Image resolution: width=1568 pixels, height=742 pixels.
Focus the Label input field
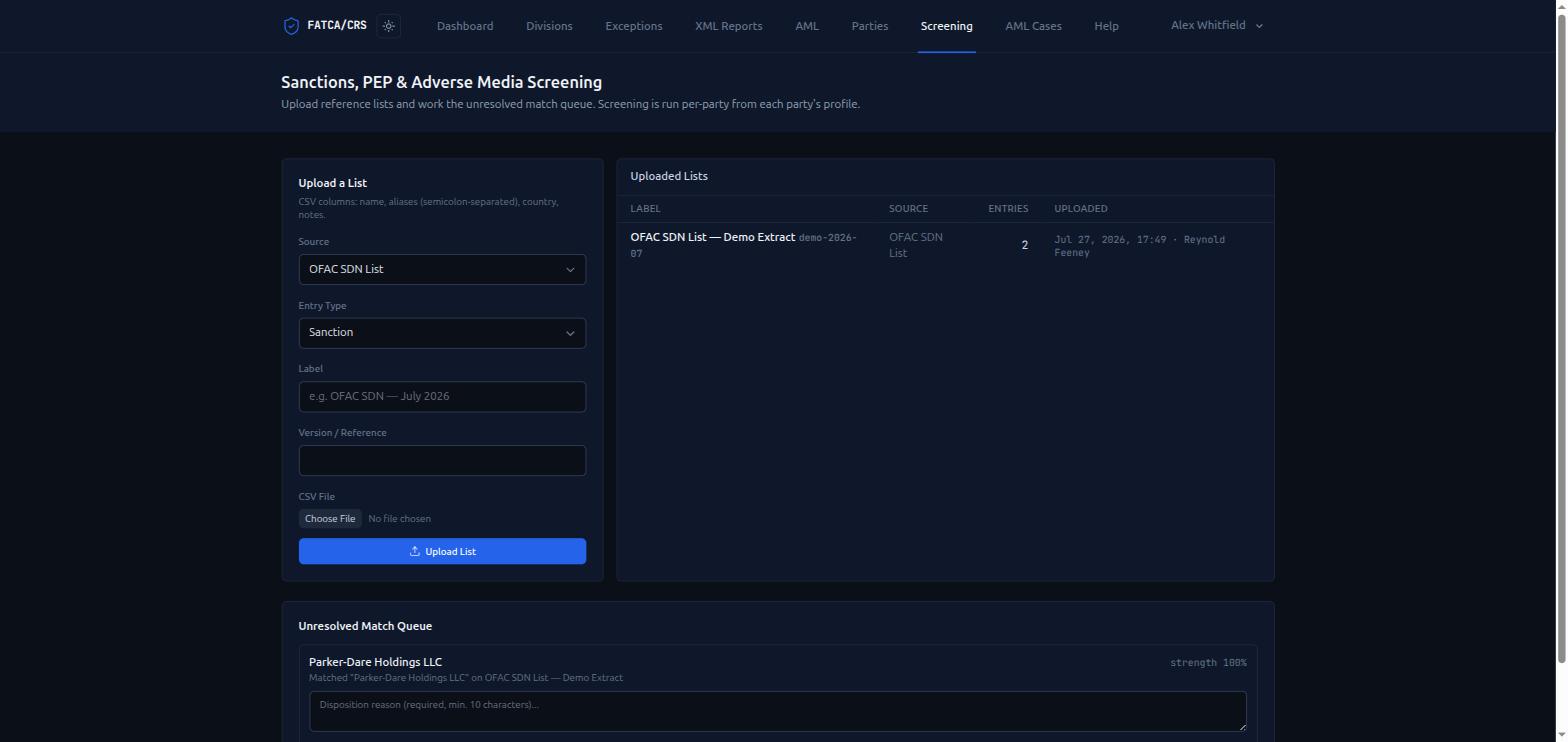pyautogui.click(x=442, y=396)
